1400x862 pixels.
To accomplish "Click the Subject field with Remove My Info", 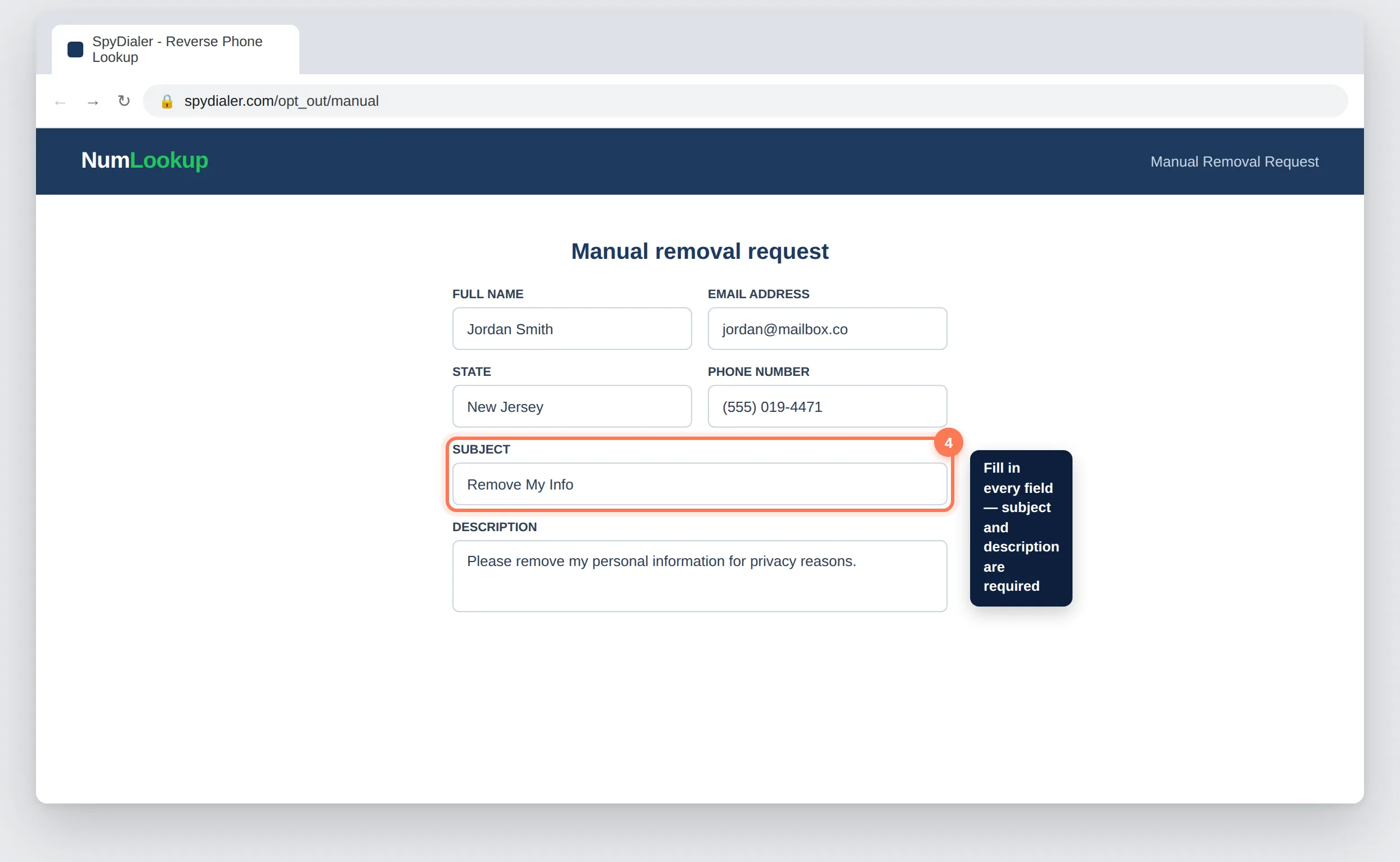I will [699, 484].
